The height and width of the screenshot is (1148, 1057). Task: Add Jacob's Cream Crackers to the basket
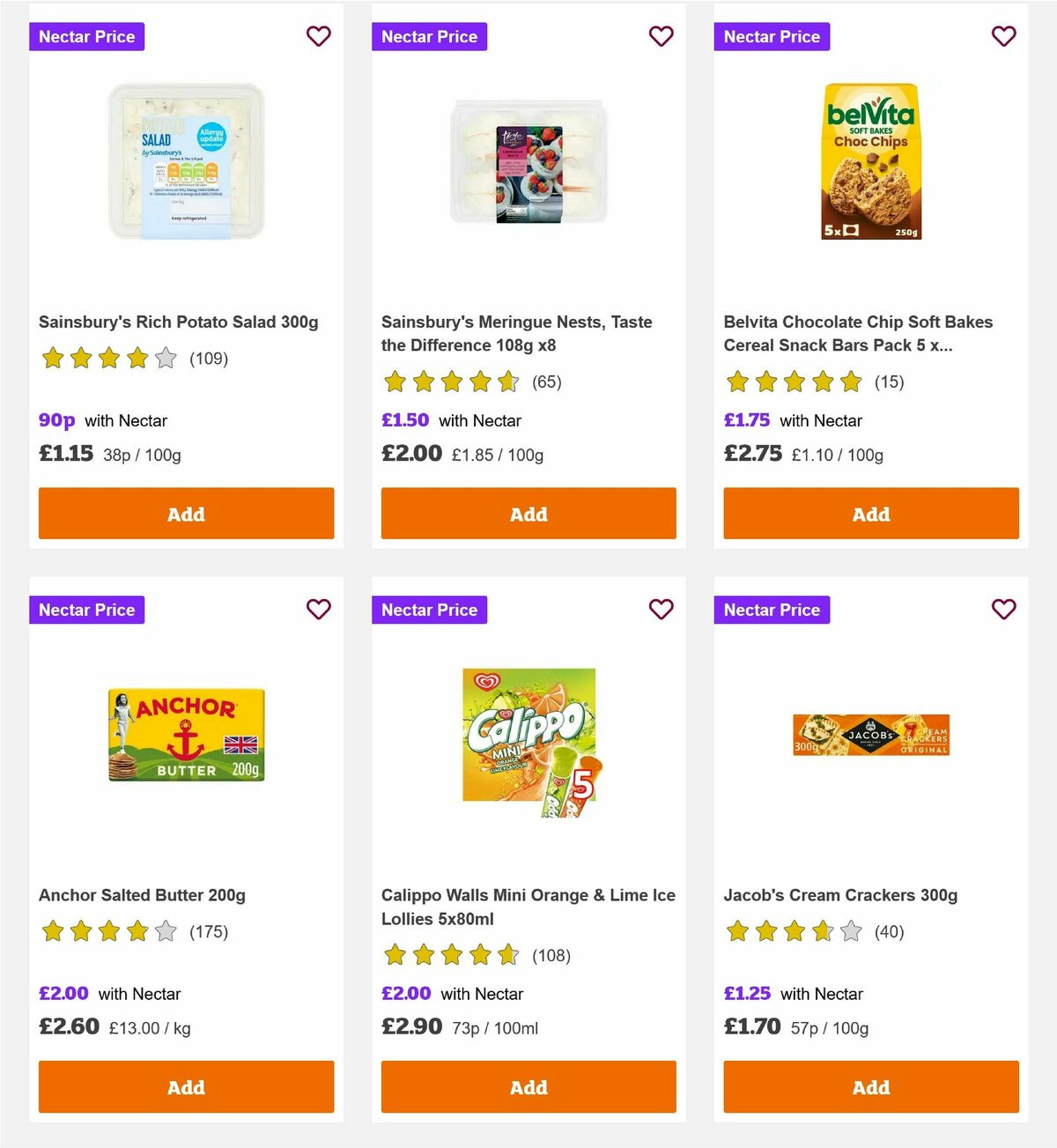coord(870,1086)
